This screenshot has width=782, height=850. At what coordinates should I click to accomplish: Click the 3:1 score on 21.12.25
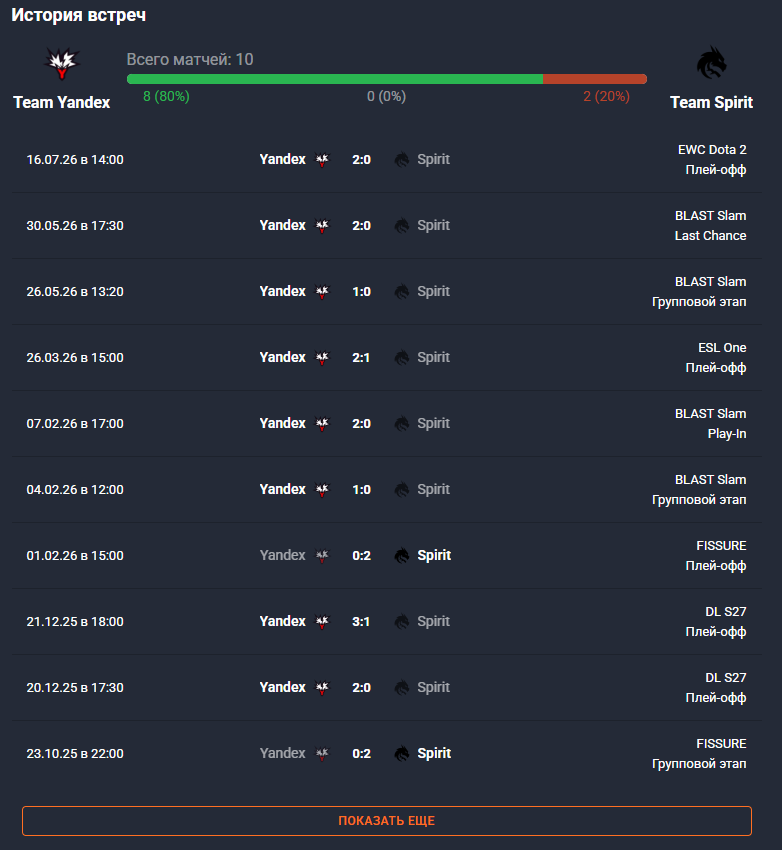[361, 622]
